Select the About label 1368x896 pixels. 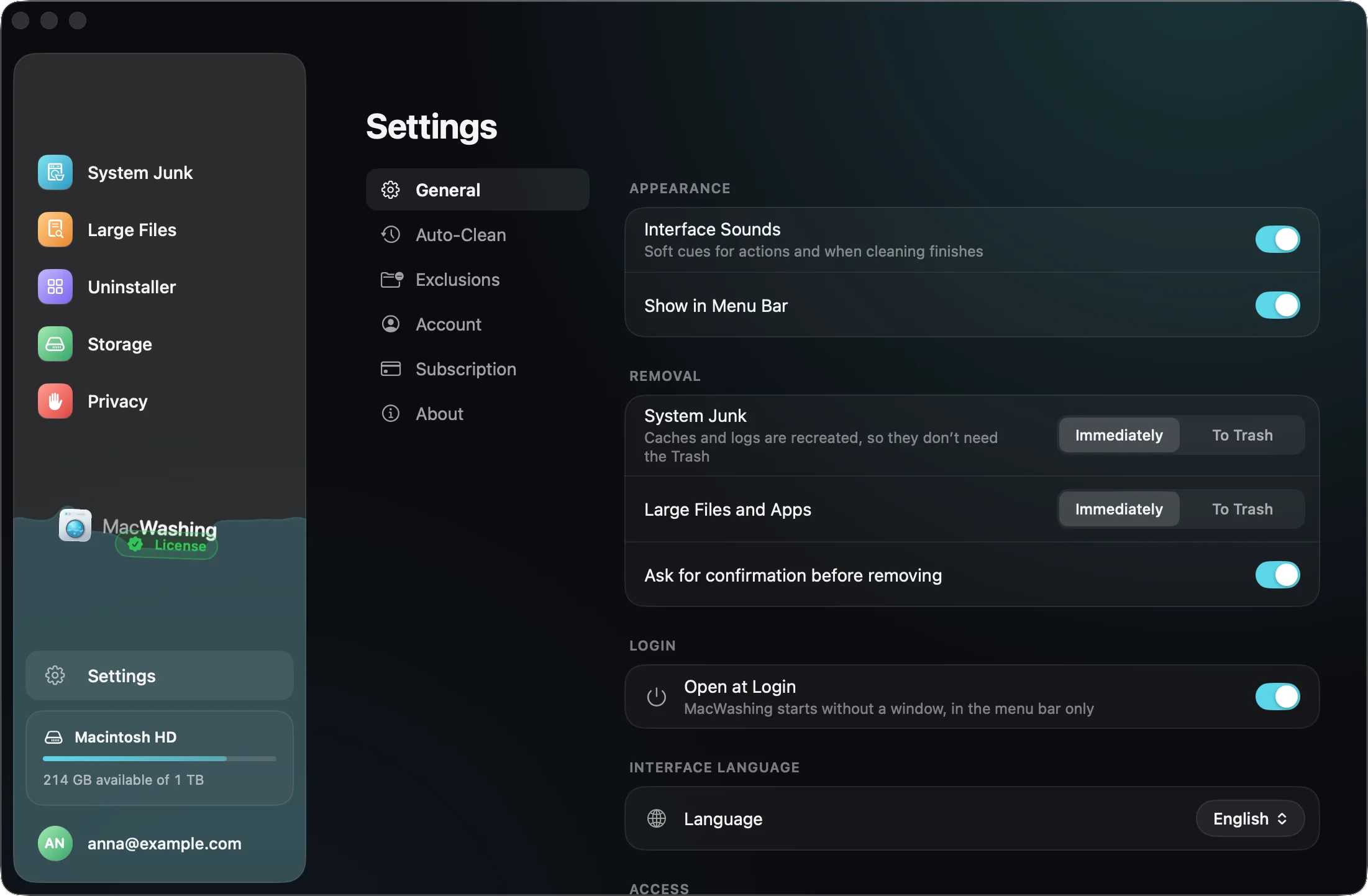[439, 414]
